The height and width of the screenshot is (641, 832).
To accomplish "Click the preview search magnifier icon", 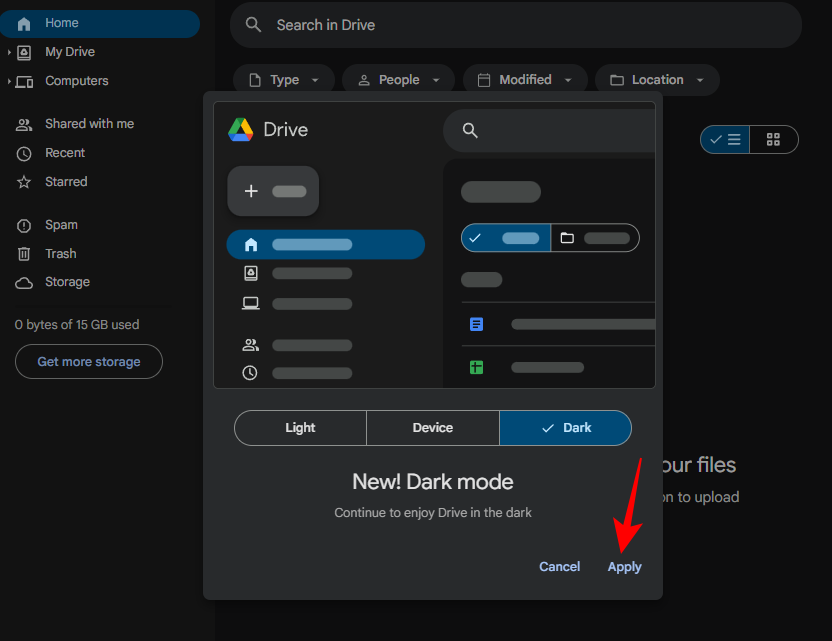I will 470,131.
